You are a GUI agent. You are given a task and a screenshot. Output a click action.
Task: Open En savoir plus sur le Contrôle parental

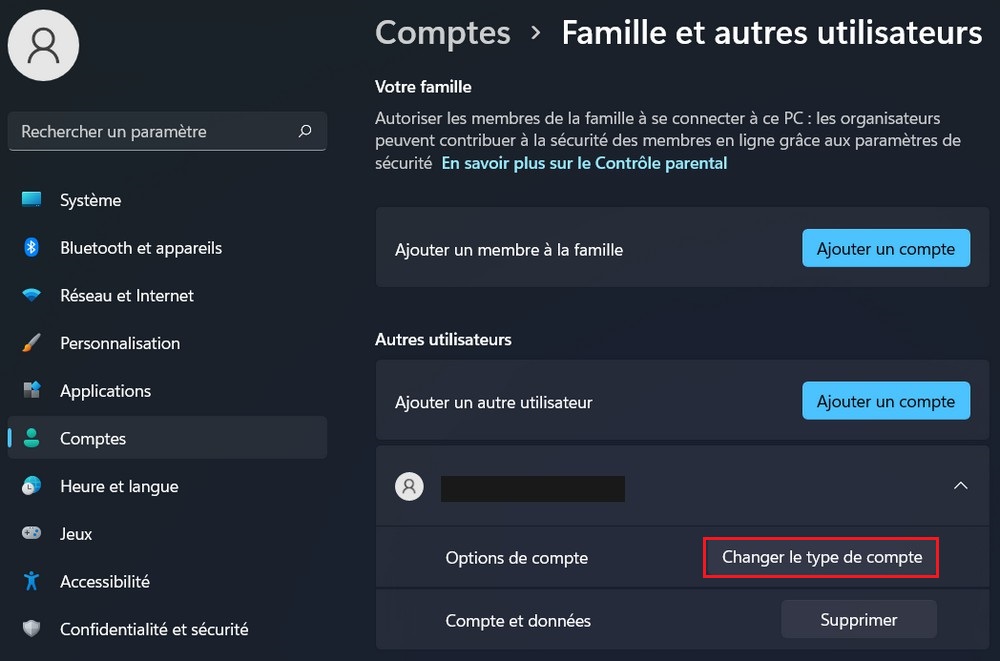(584, 163)
